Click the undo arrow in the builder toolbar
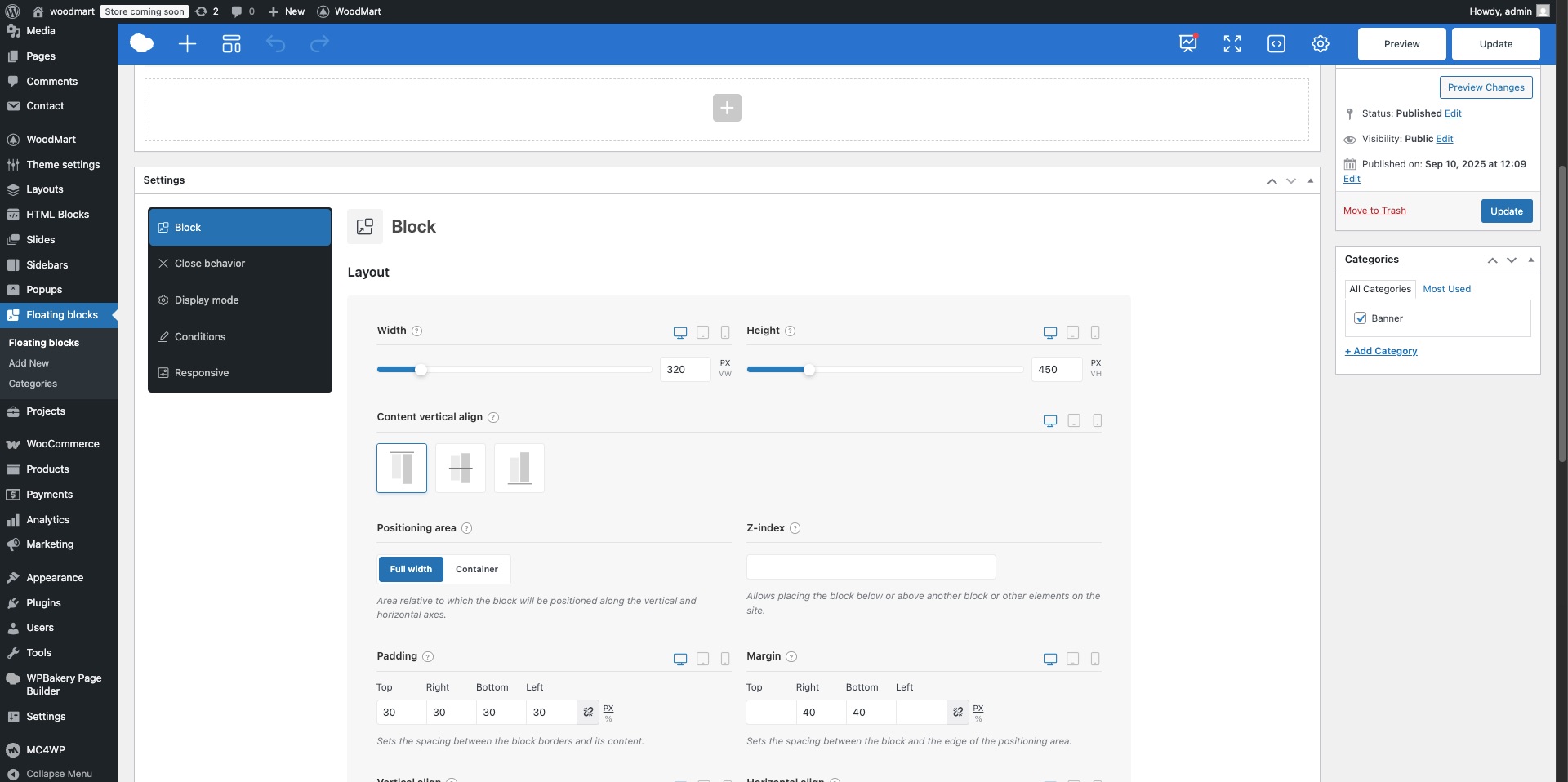The width and height of the screenshot is (1568, 782). (x=276, y=44)
